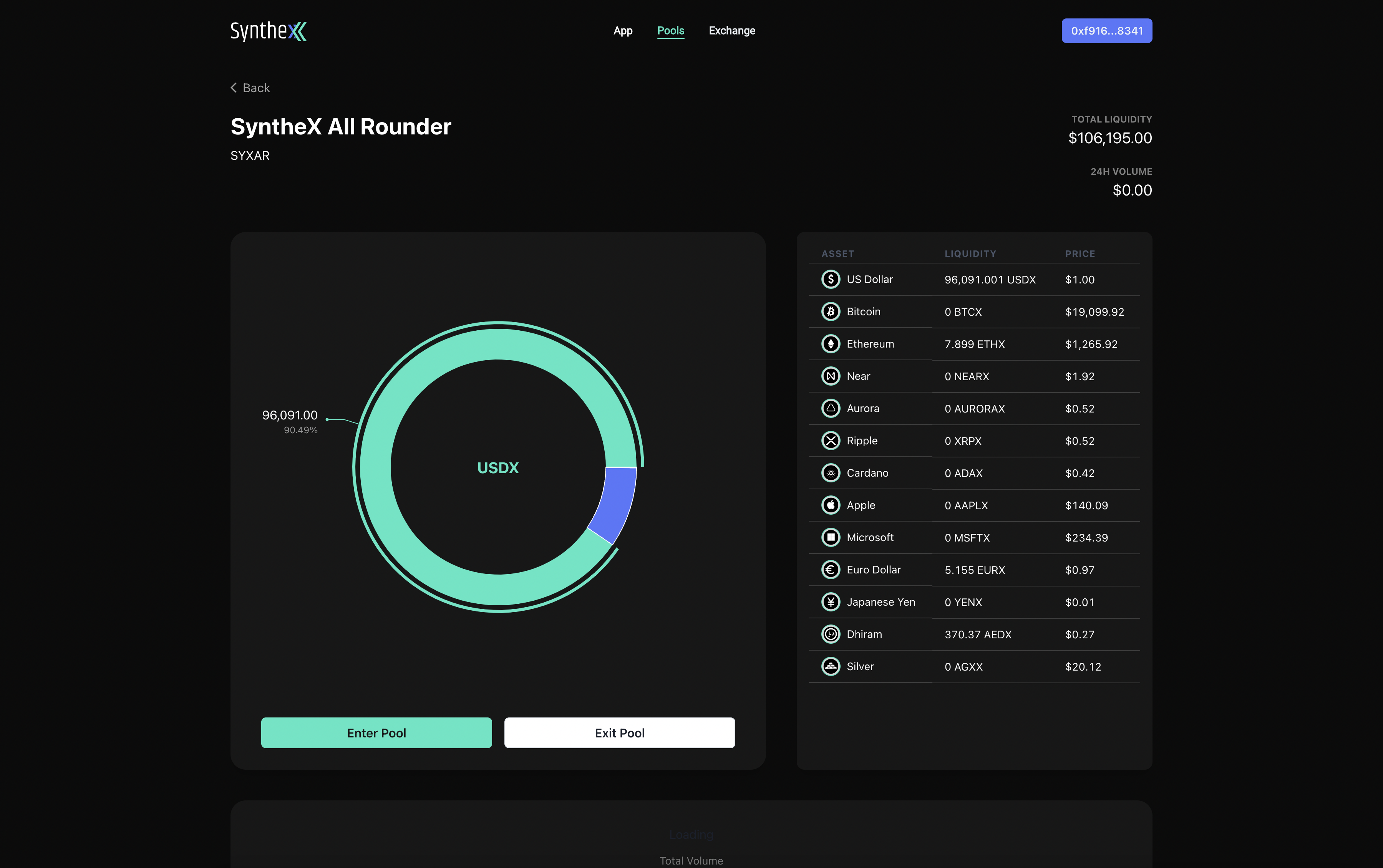
Task: Click the Ripple asset icon
Action: (830, 441)
